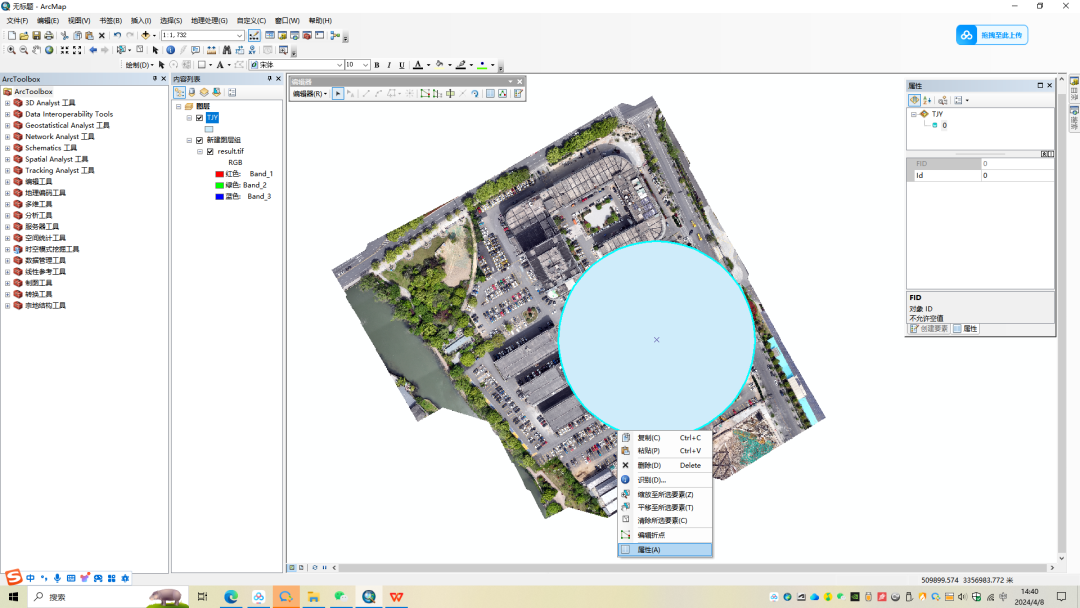The image size is (1080, 608).
Task: Open the font size dropdown
Action: pos(365,65)
